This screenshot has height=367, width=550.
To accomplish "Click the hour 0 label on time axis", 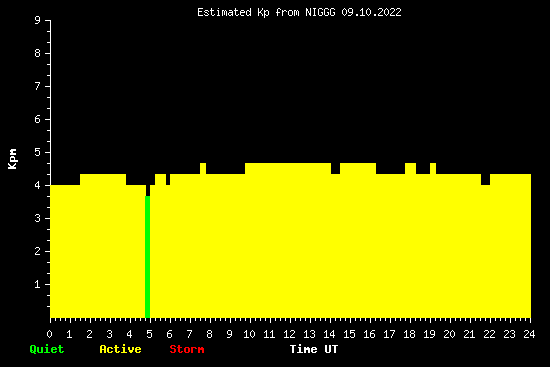I will pos(49,334).
